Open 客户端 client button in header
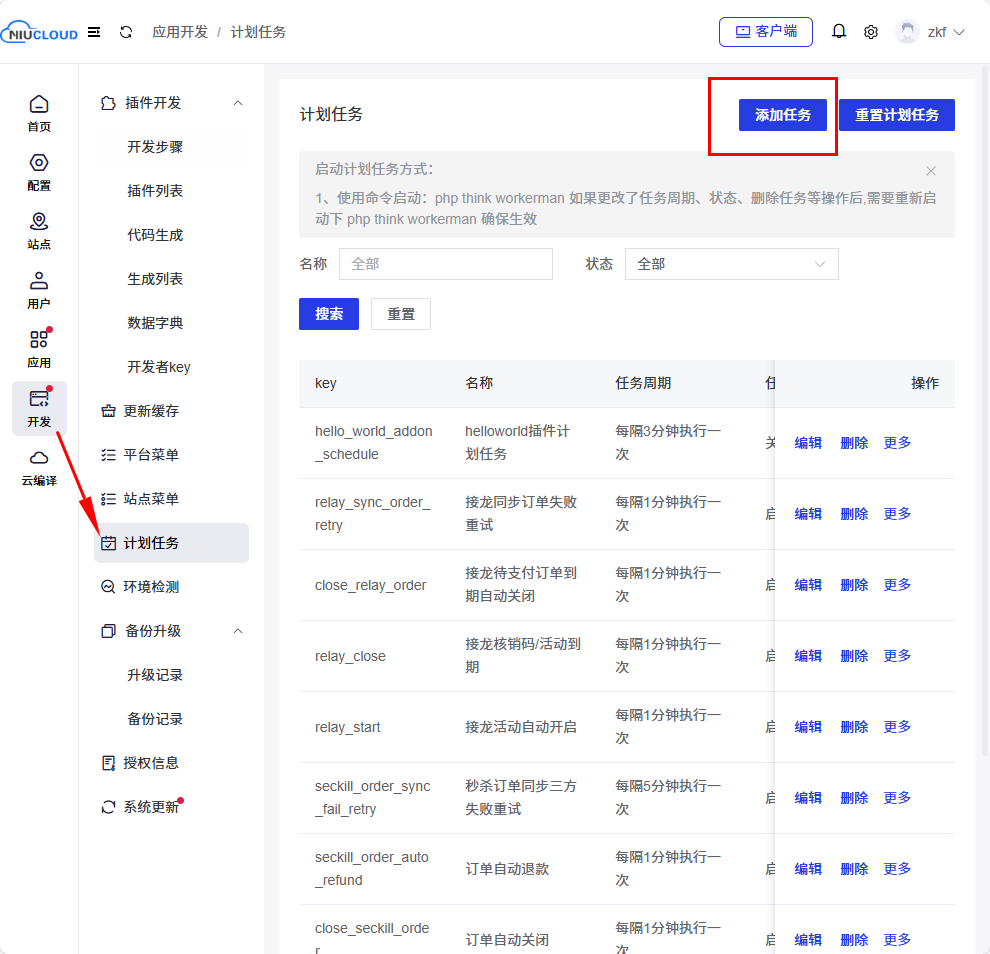 coord(766,32)
